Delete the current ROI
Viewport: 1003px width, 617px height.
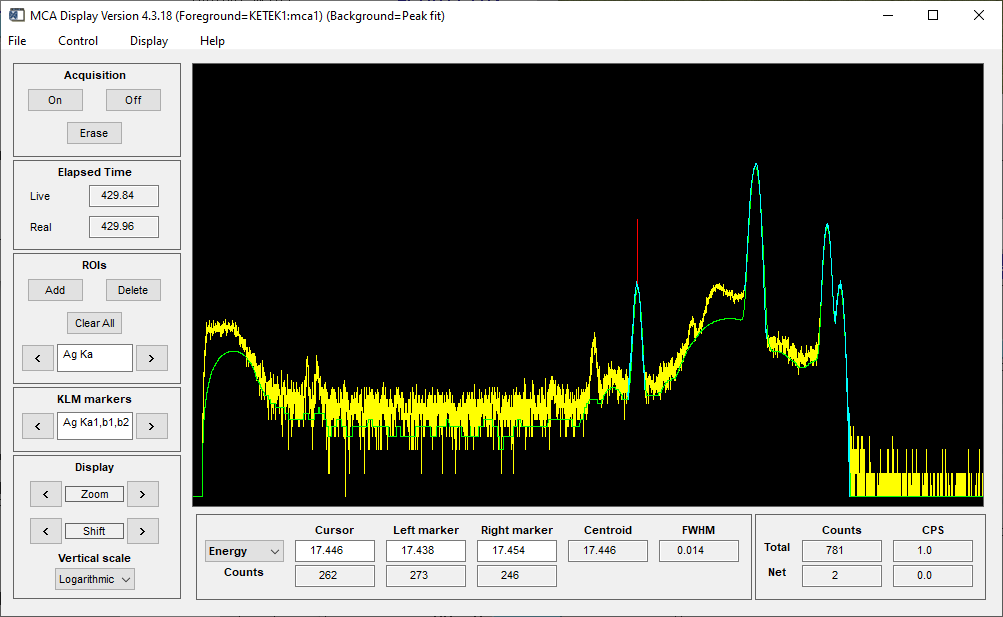tap(133, 290)
